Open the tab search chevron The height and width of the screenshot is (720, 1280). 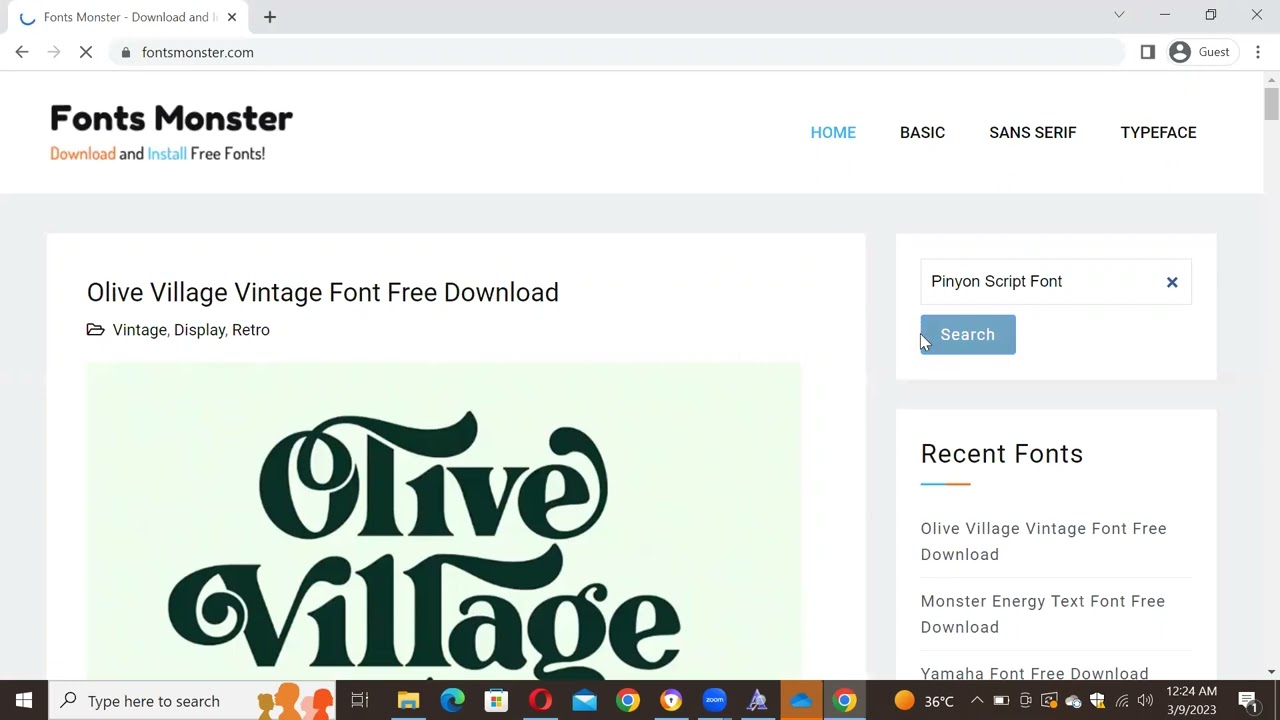point(1119,15)
